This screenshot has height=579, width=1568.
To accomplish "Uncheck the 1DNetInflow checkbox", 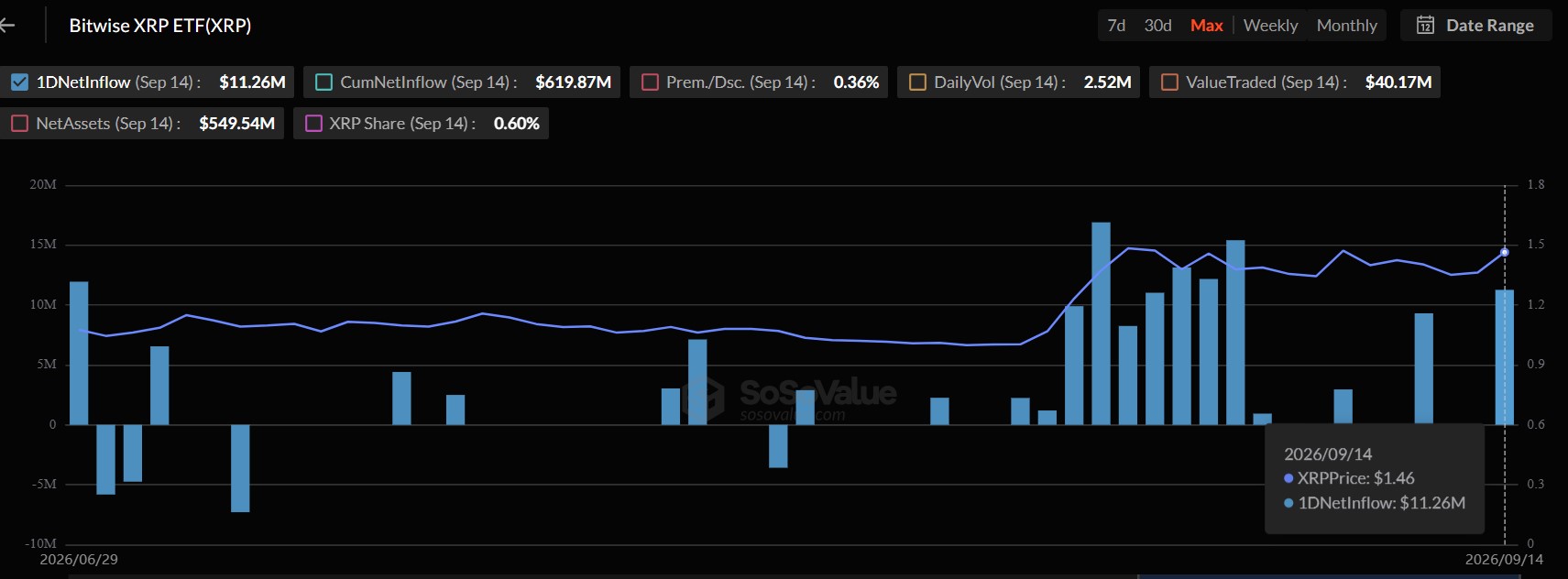I will [19, 82].
